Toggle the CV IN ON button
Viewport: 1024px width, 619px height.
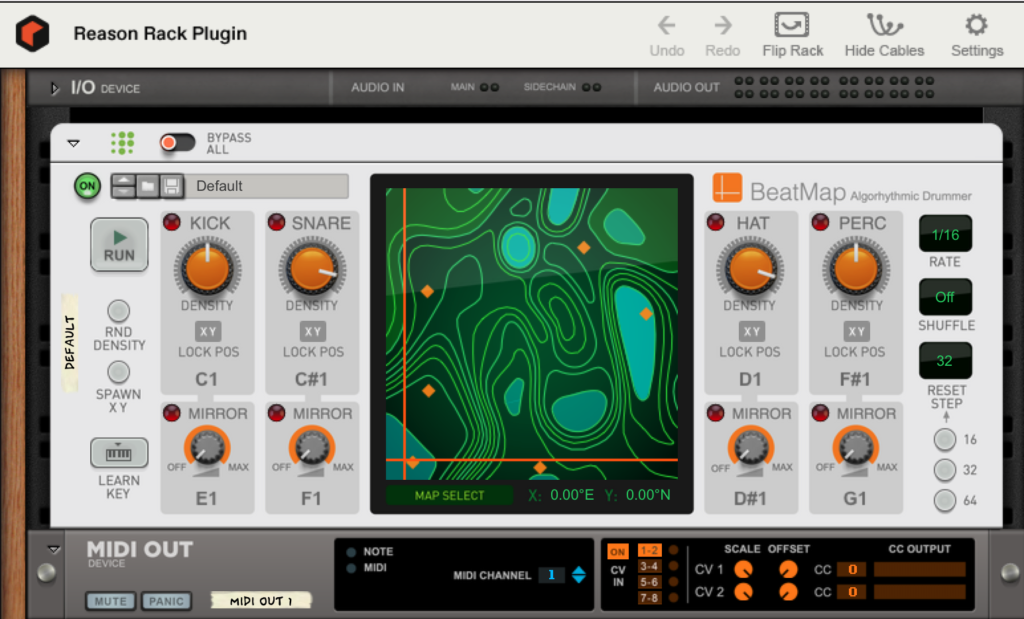point(617,552)
